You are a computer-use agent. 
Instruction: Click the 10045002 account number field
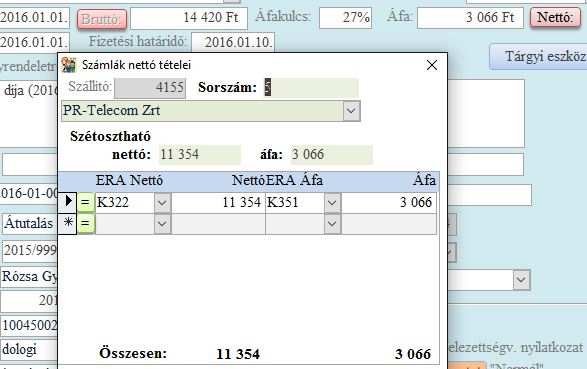[x=29, y=325]
